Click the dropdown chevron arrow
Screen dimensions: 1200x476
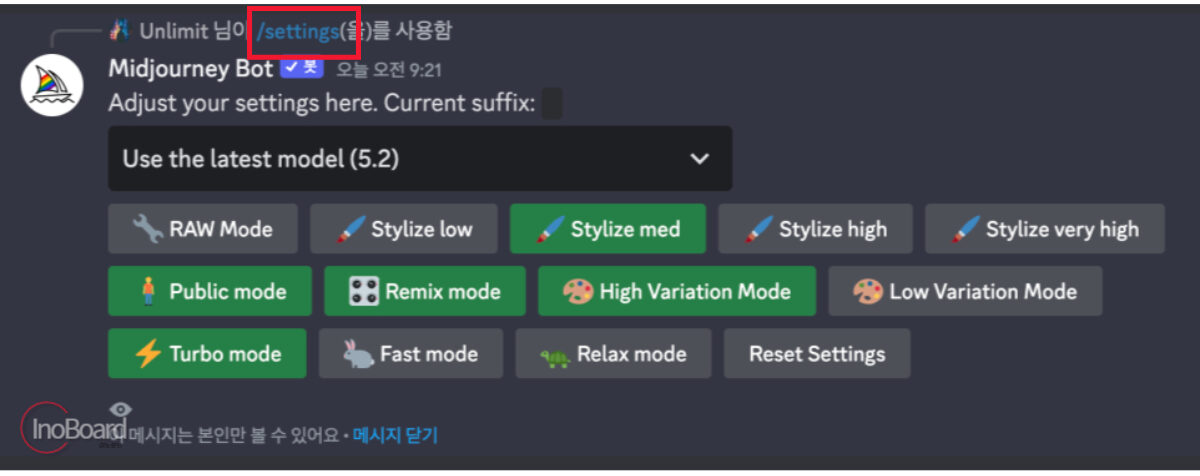point(700,158)
